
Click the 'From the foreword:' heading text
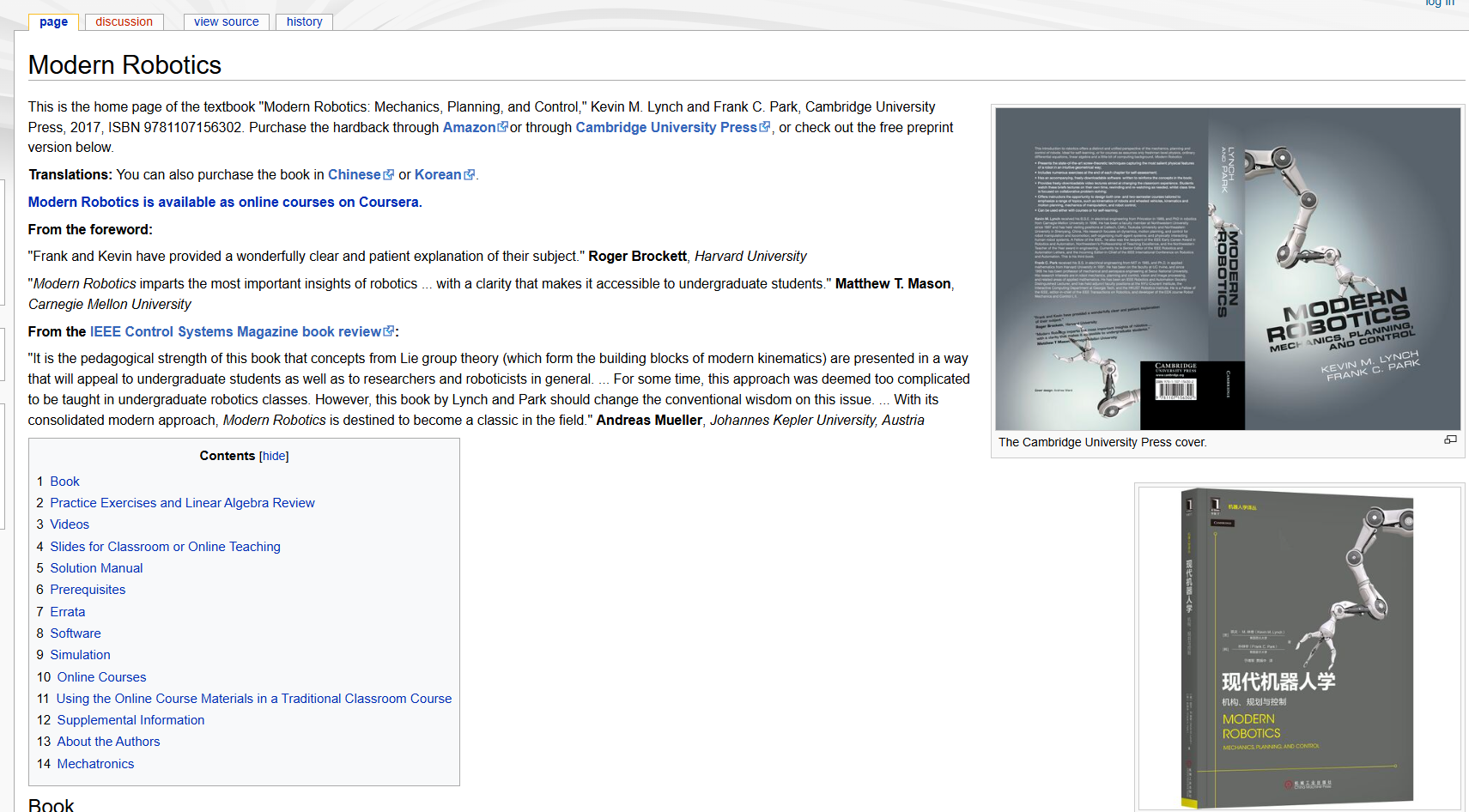tap(90, 229)
